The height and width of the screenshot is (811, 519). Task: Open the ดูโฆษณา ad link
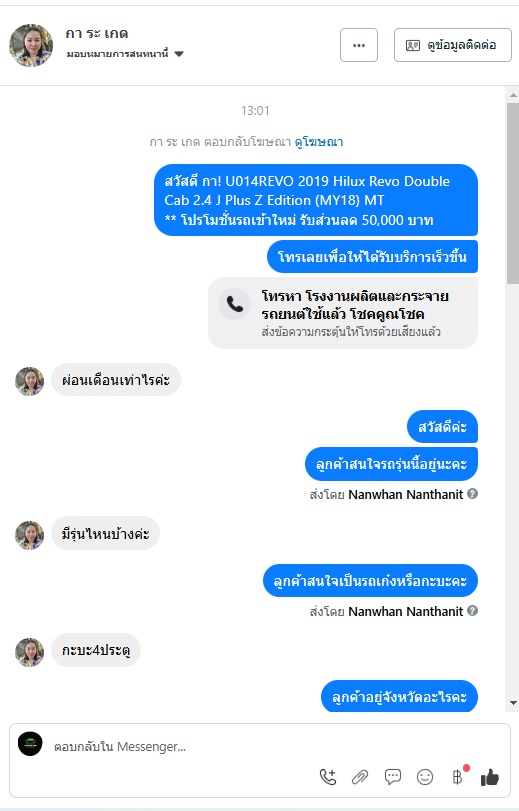pyautogui.click(x=319, y=142)
